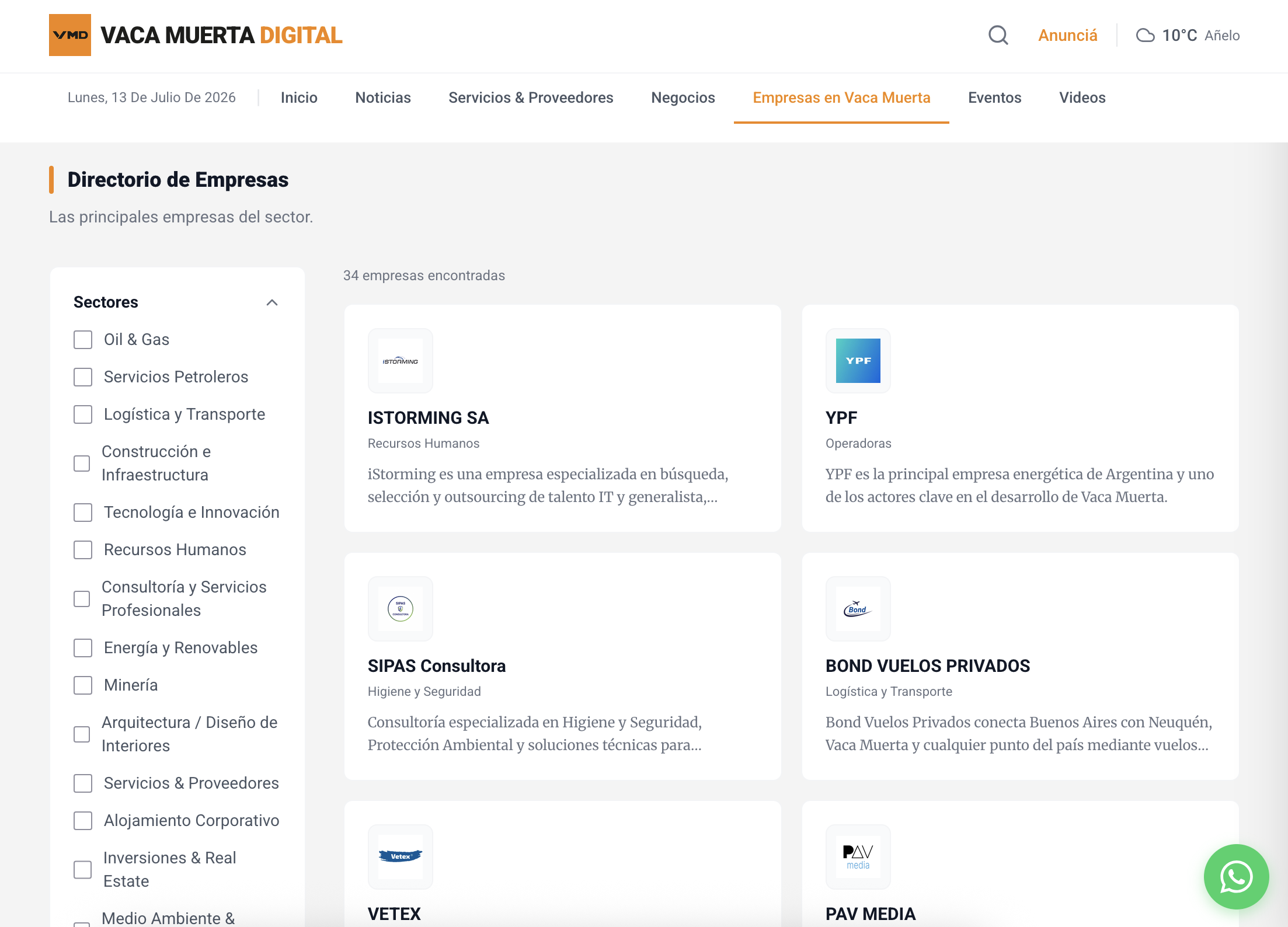Open the BOND VUELOS PRIVADOS title link
The height and width of the screenshot is (927, 1288).
(927, 666)
